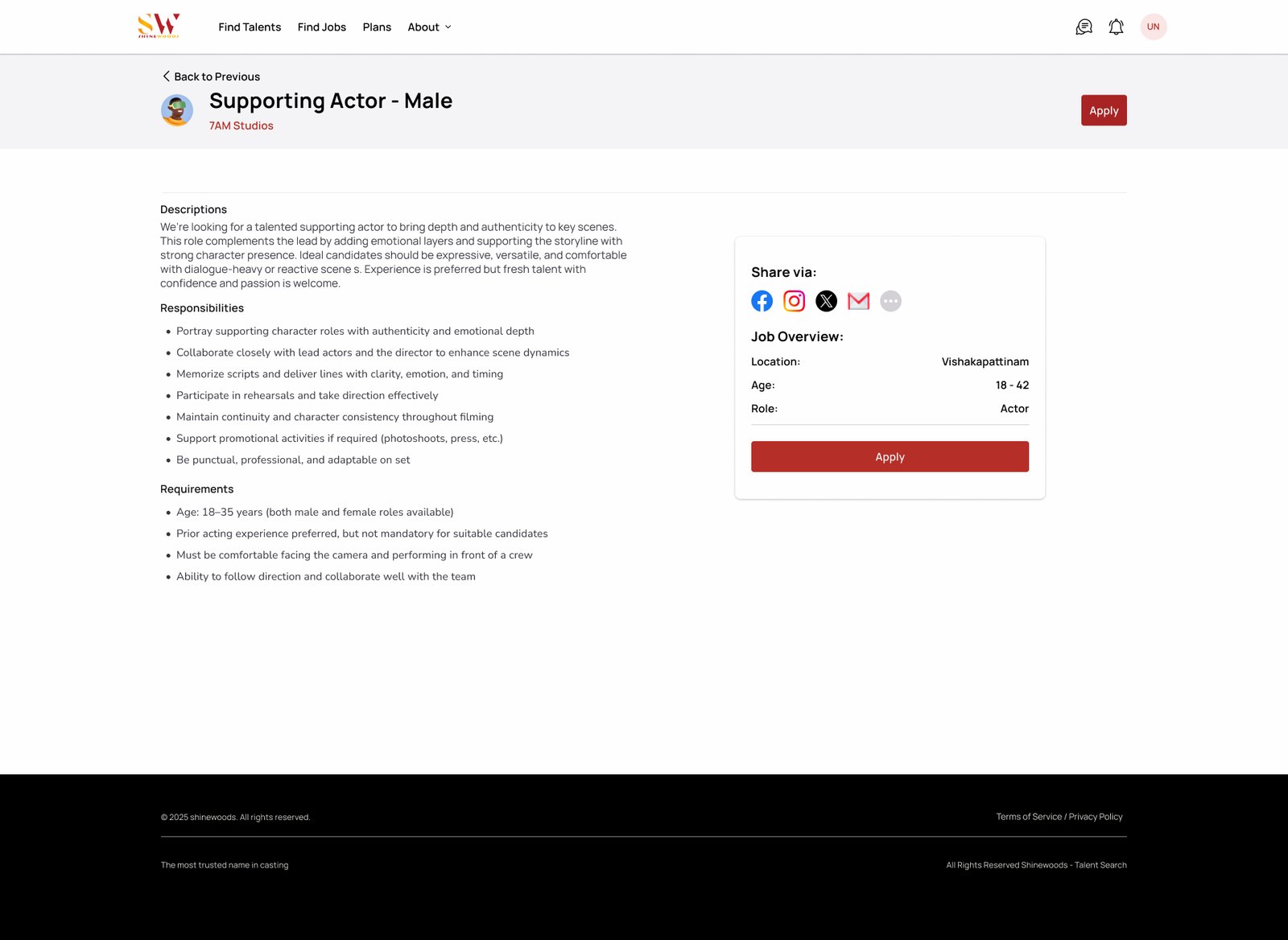Screen dimensions: 1288x940
Task: Click 'Must be comfortable facing the camera' requirement
Action: pos(354,555)
